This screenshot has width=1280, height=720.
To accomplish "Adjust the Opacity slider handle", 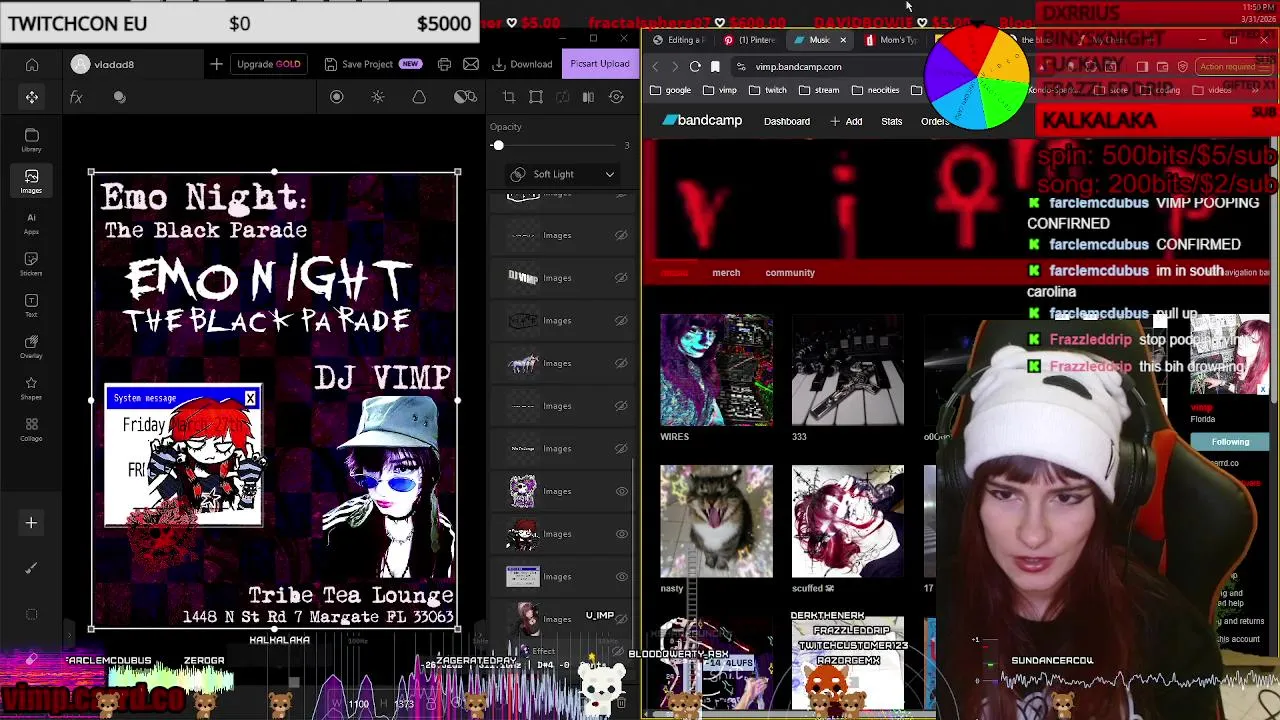I will click(x=498, y=146).
